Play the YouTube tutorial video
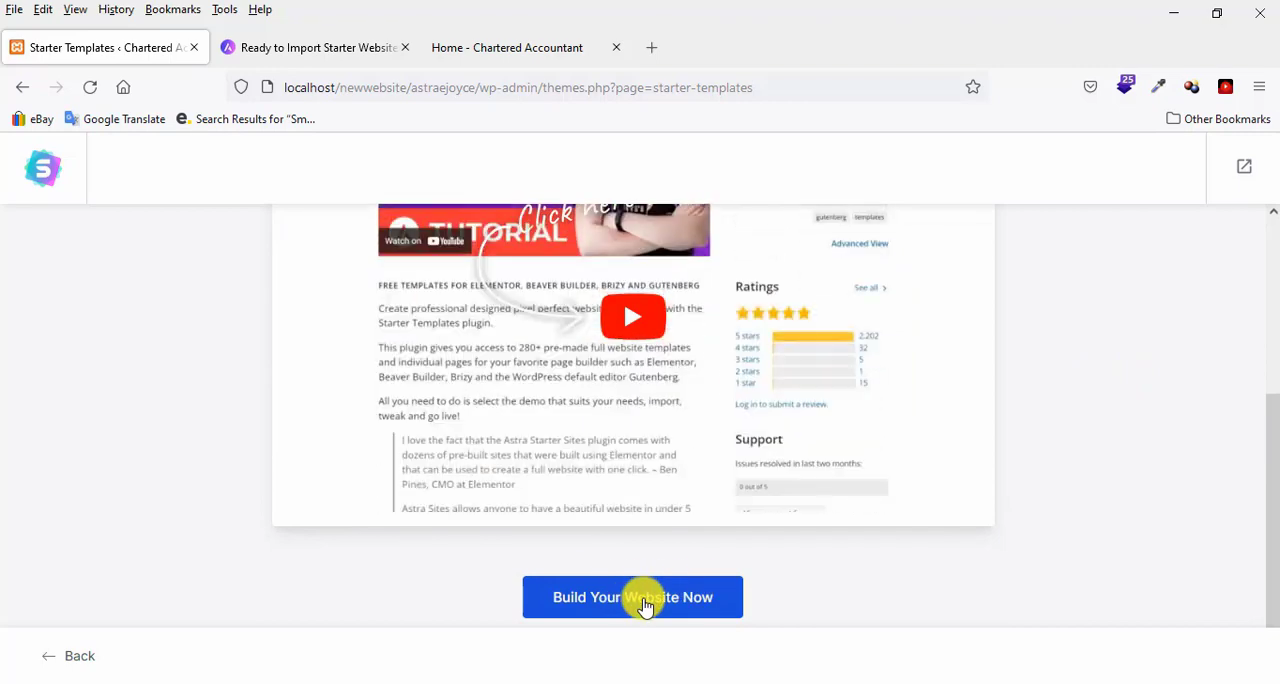The width and height of the screenshot is (1280, 684). (x=633, y=317)
